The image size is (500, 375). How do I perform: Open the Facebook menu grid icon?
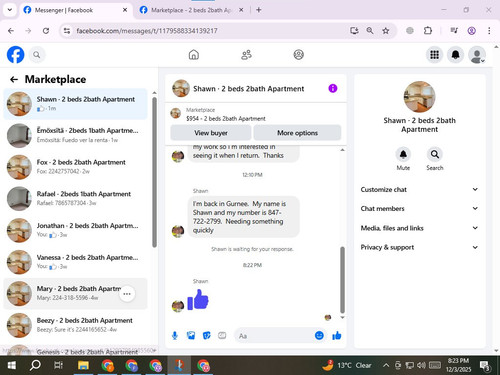[434, 55]
